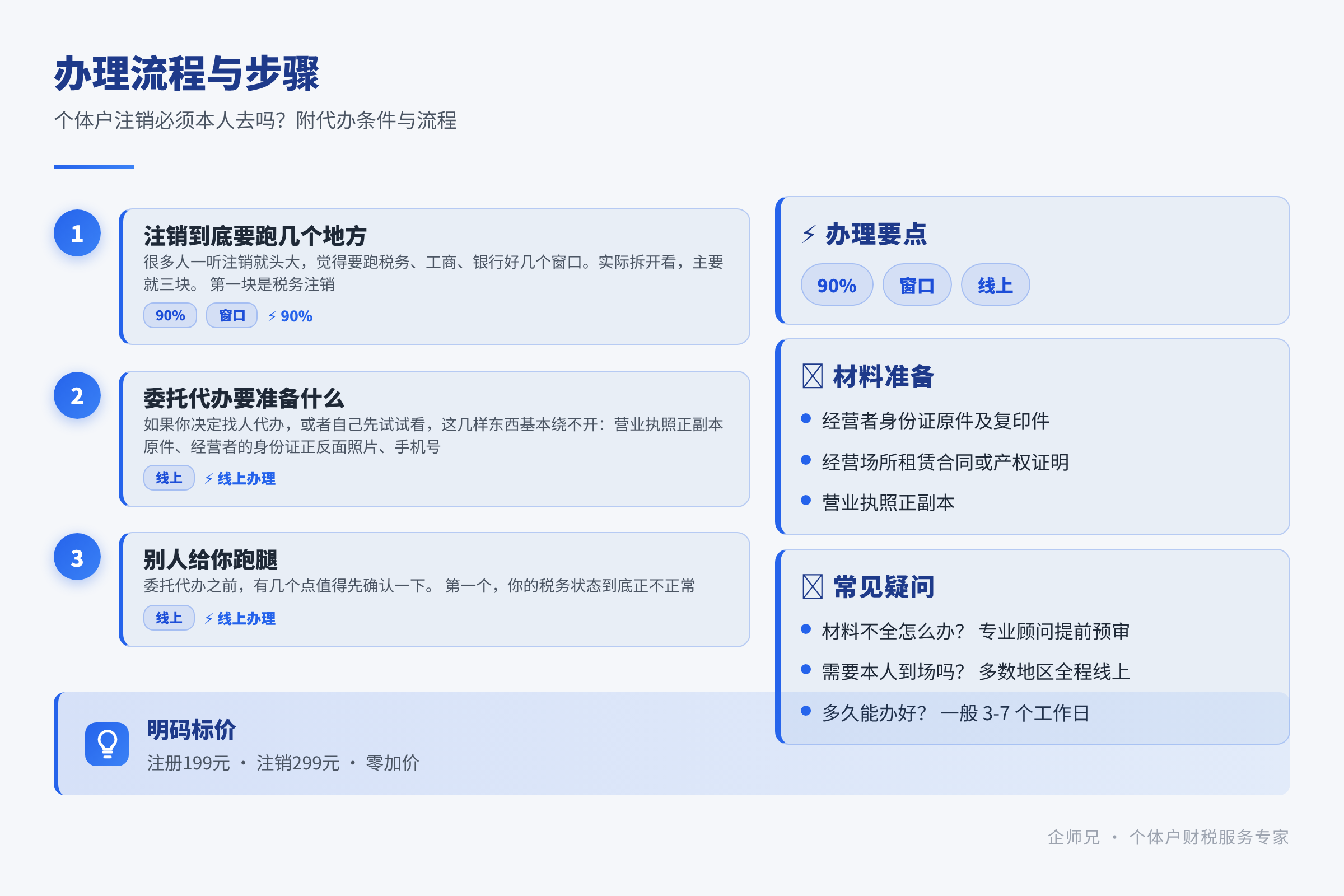The width and height of the screenshot is (1344, 896).
Task: Click step 2 description starting 如果你决定找人代办
Action: tap(433, 436)
